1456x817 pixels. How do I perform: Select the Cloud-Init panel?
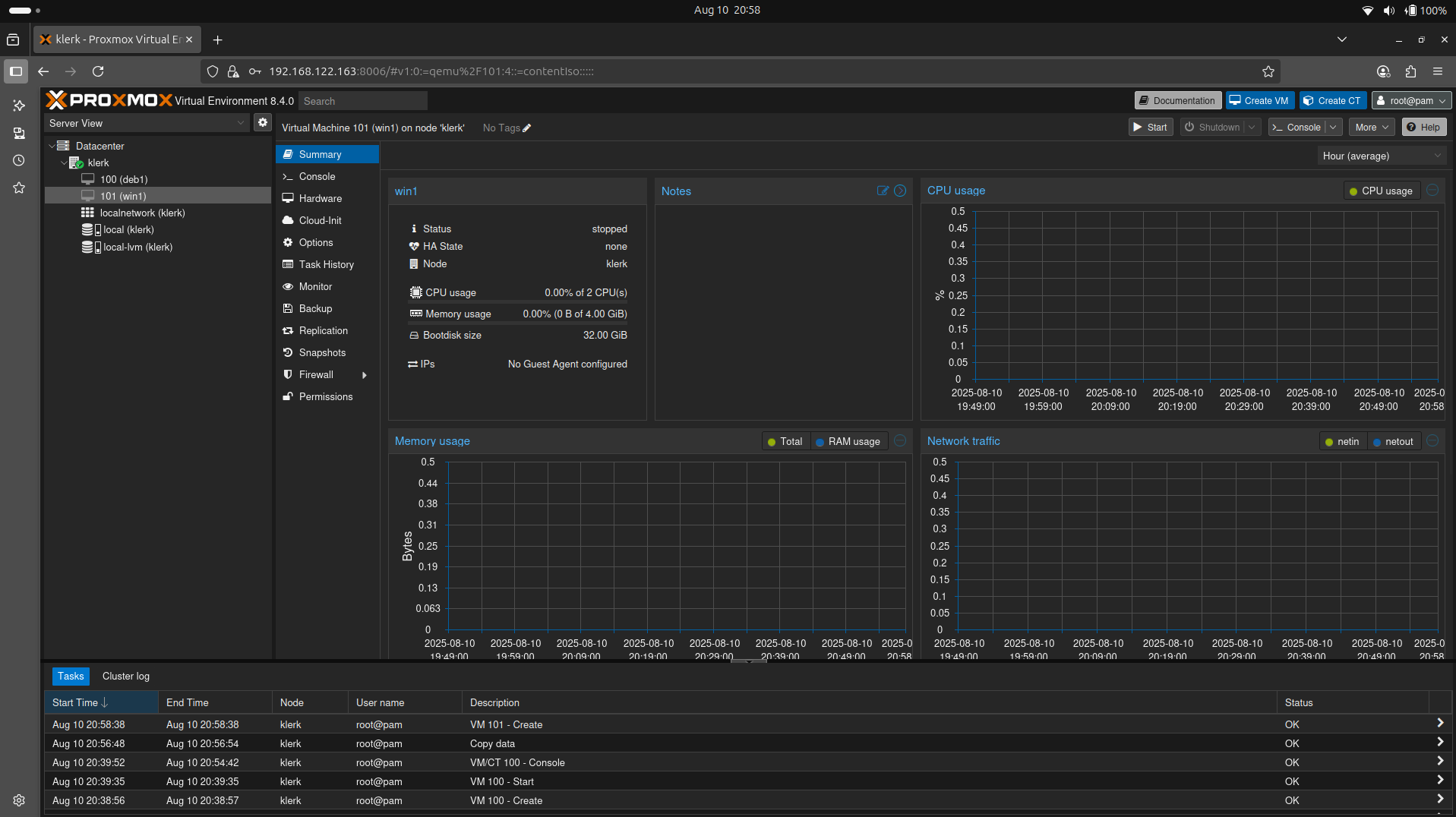pyautogui.click(x=318, y=220)
